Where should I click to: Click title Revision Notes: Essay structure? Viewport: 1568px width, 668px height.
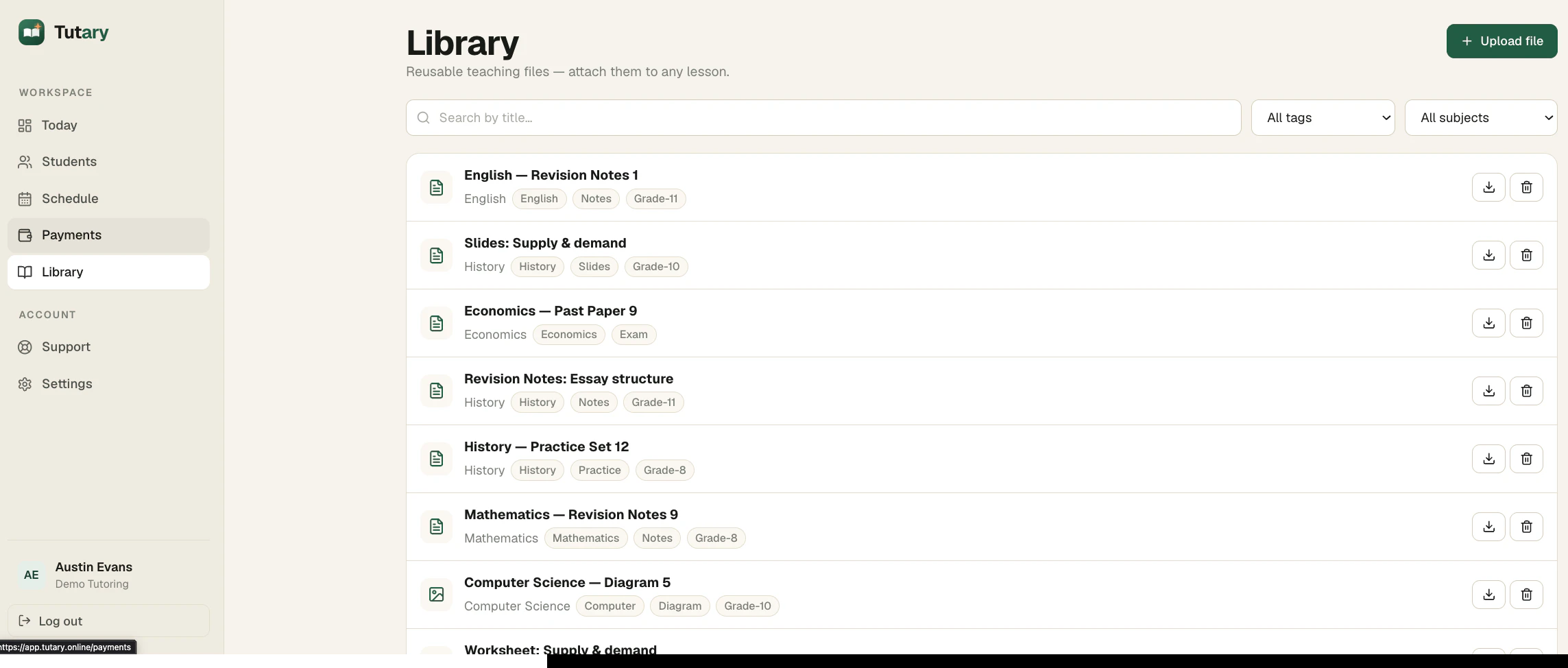point(568,379)
